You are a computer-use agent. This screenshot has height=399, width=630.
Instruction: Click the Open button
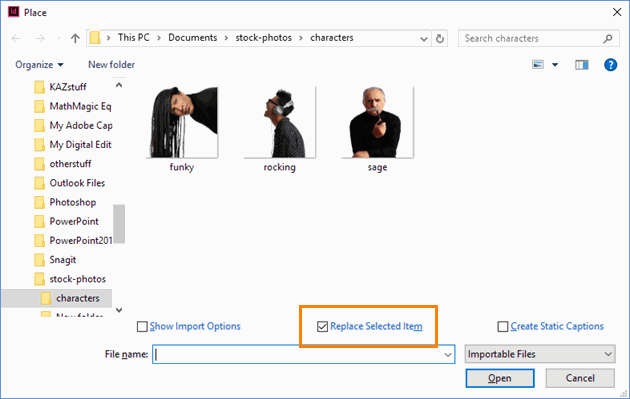tap(500, 378)
